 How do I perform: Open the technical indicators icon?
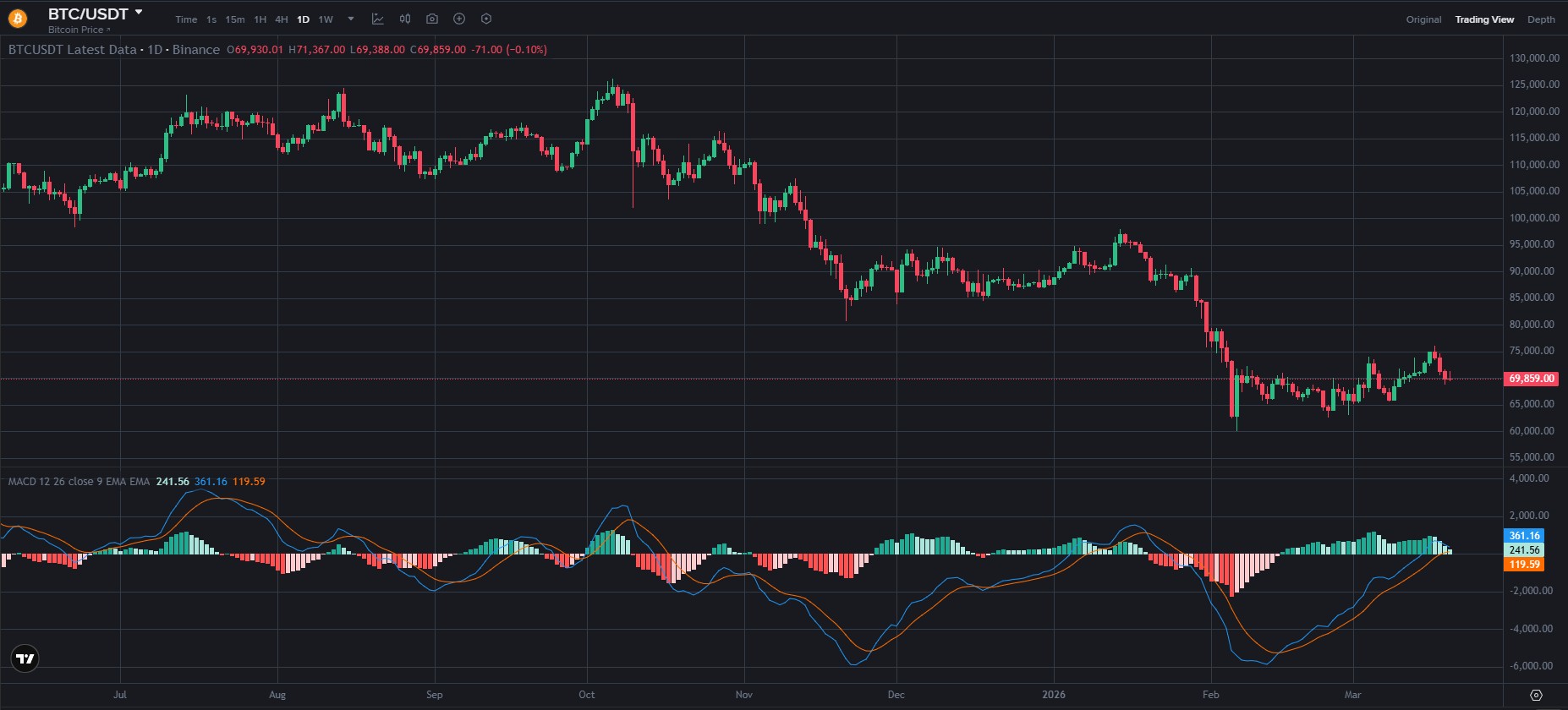tap(378, 19)
